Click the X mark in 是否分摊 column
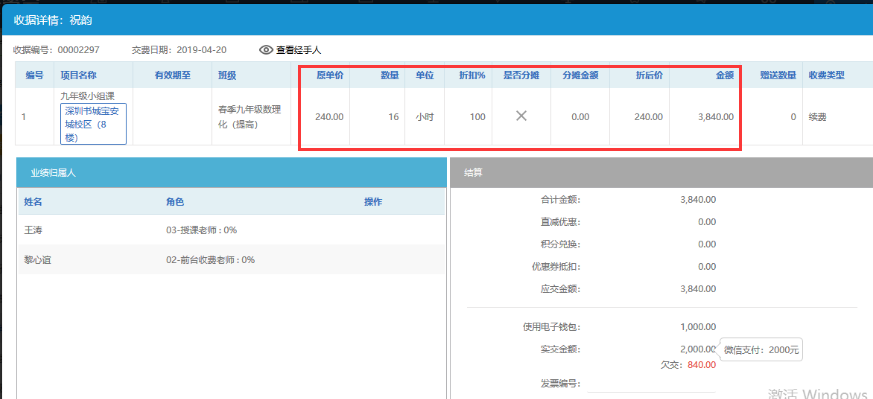Viewport: 873px width, 399px height. (x=521, y=116)
